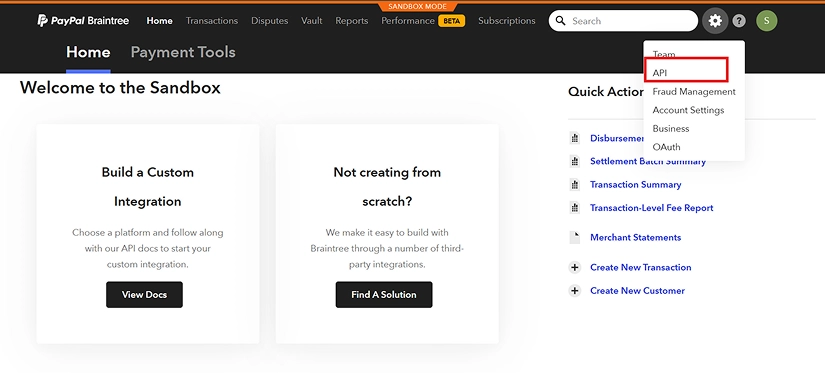This screenshot has height=373, width=825.
Task: Click the Build a Custom Integration heading
Action: click(x=148, y=187)
